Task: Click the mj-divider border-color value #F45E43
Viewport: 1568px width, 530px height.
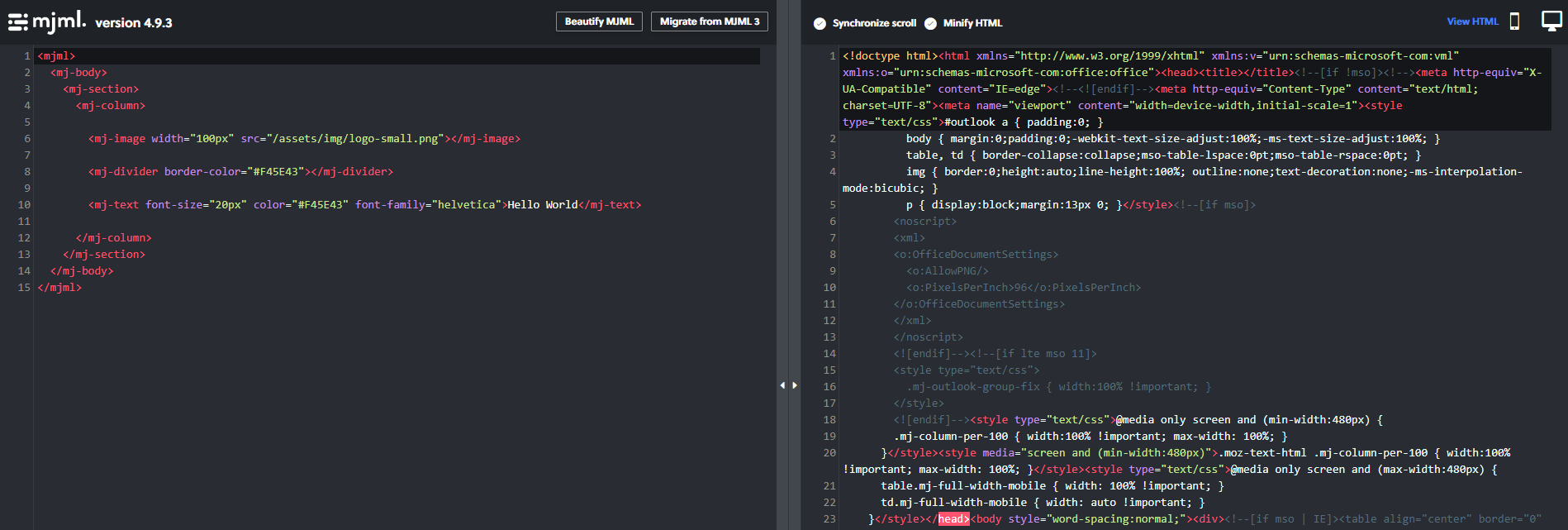Action: (x=276, y=172)
